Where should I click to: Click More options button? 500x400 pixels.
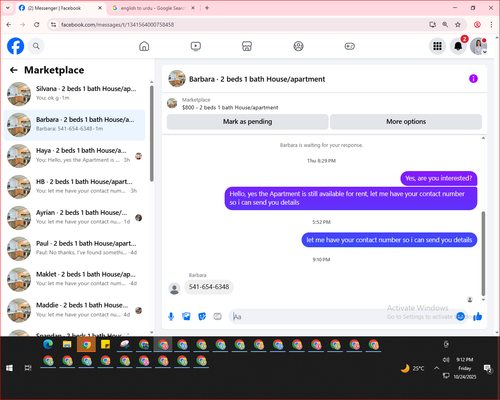[x=406, y=122]
